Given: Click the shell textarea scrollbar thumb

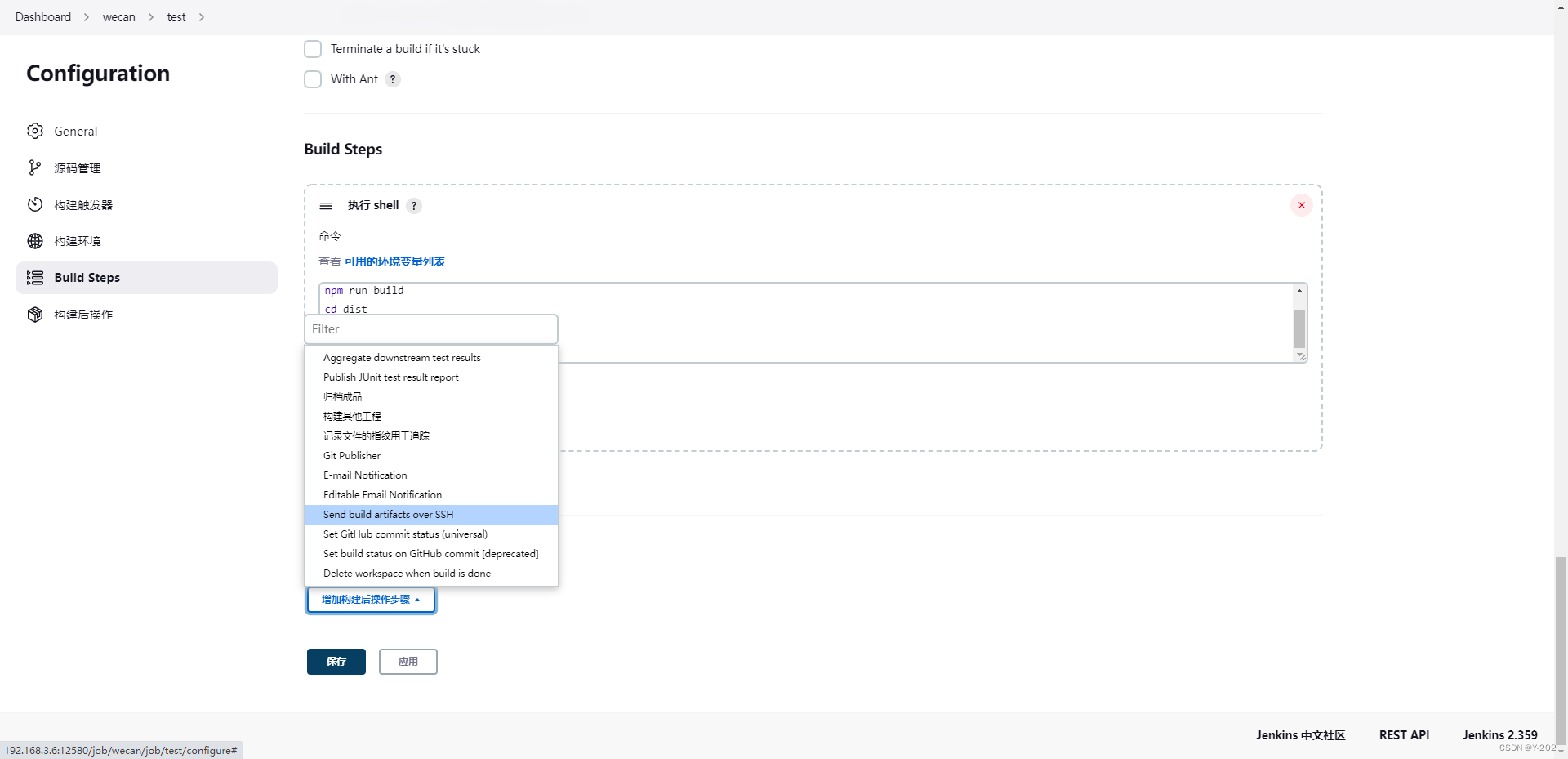Looking at the screenshot, I should (x=1299, y=328).
